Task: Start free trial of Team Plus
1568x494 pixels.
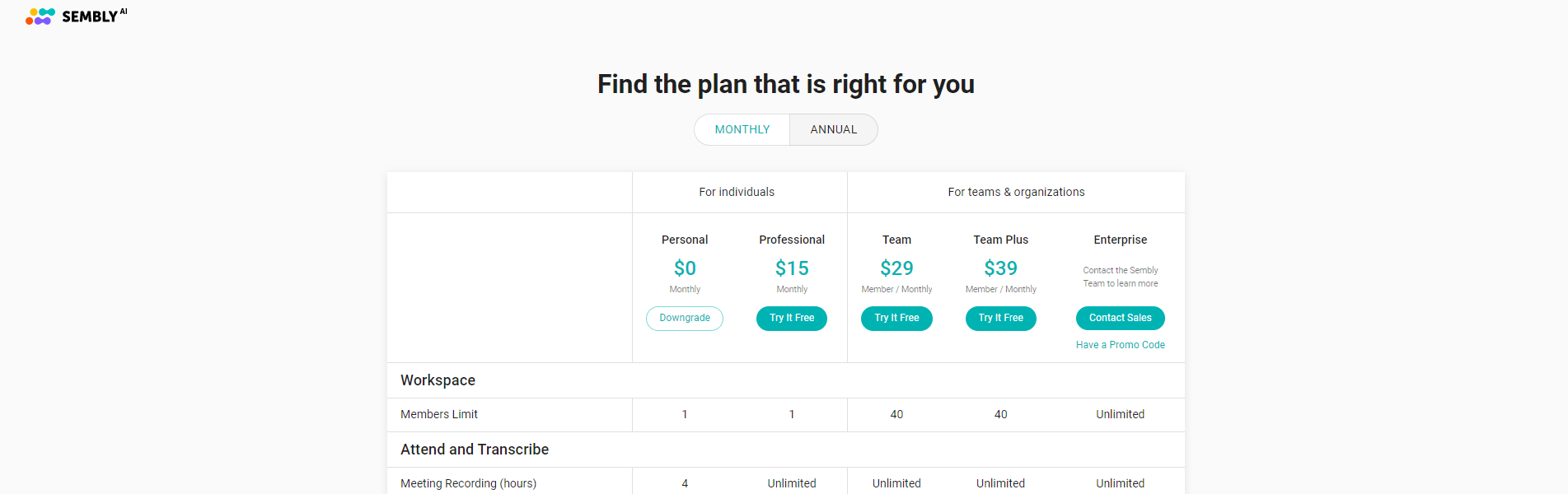Action: pos(1001,318)
